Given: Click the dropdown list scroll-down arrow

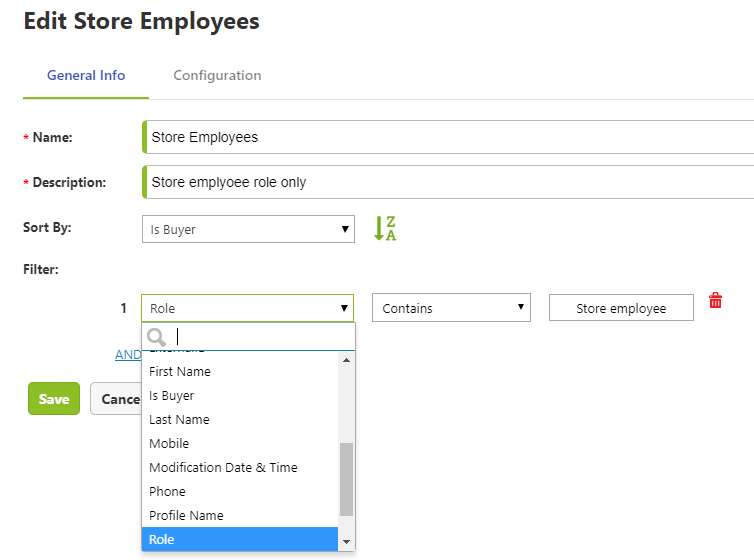Looking at the screenshot, I should 346,542.
